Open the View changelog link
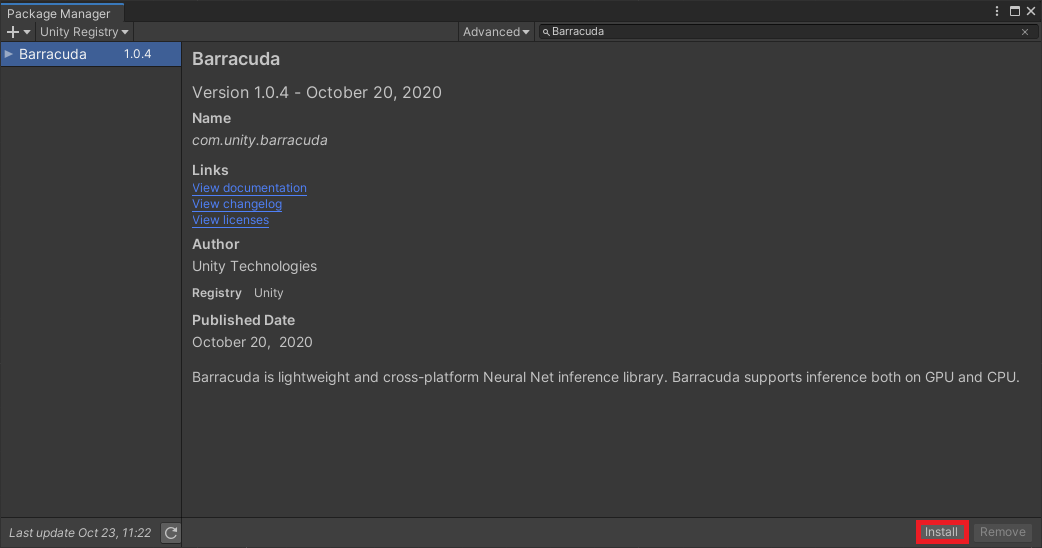Viewport: 1042px width, 548px height. [x=237, y=204]
